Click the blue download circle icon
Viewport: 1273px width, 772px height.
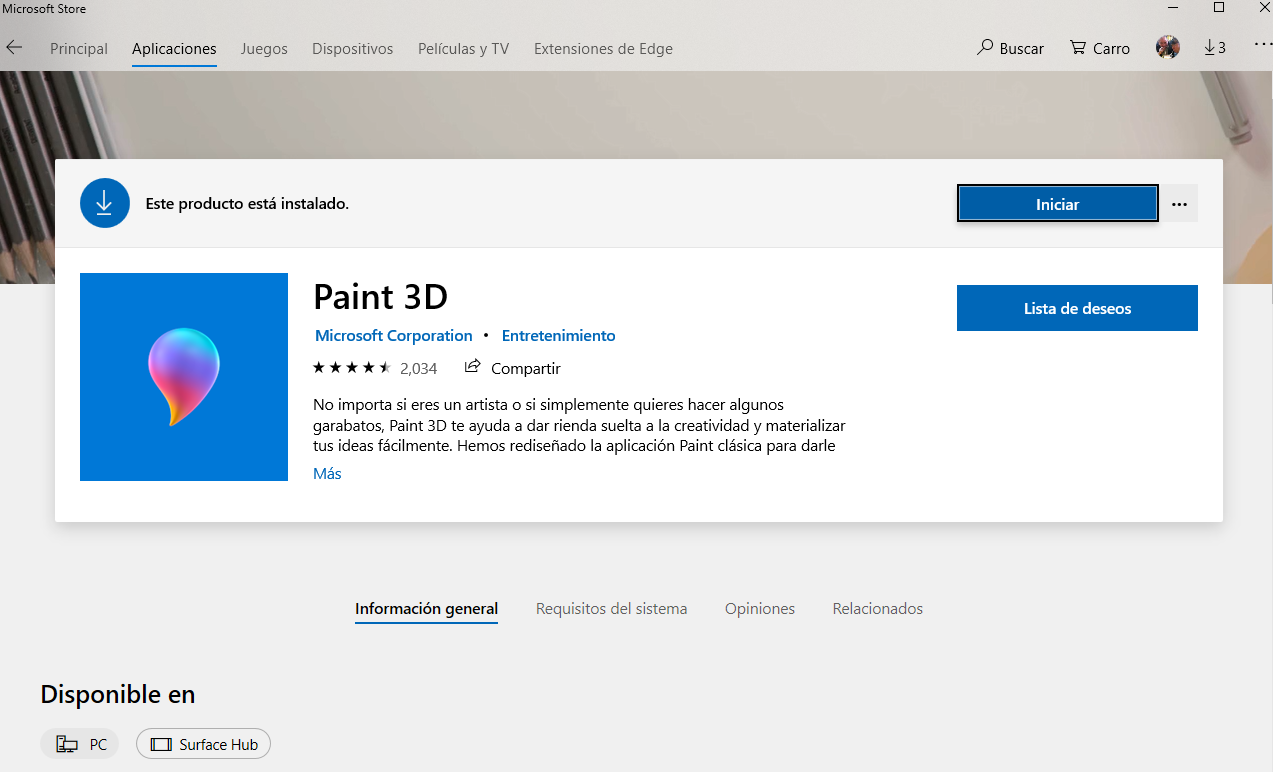pos(105,203)
